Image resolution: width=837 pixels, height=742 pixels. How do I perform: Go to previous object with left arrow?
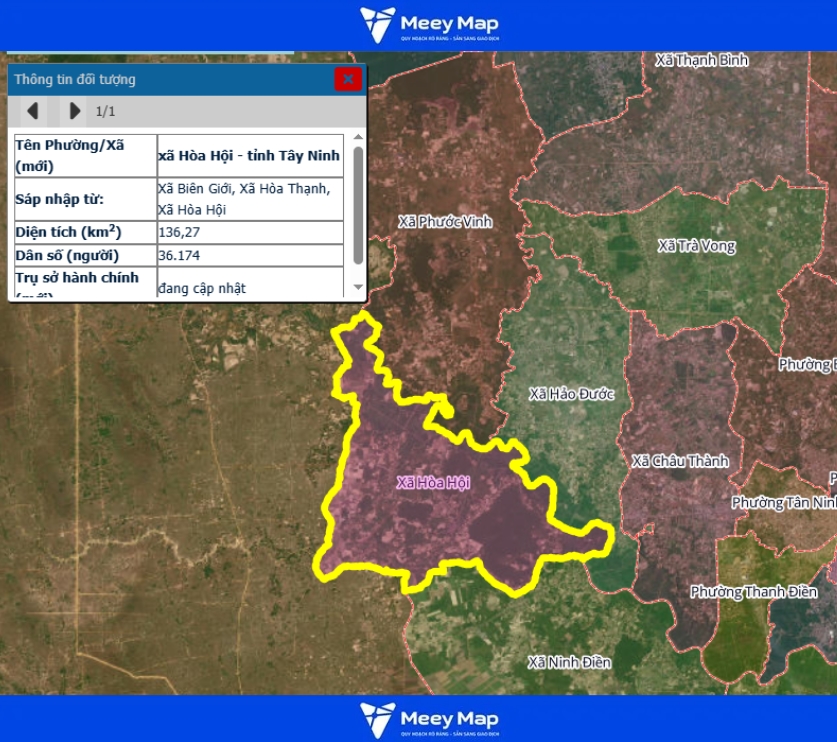(x=33, y=110)
